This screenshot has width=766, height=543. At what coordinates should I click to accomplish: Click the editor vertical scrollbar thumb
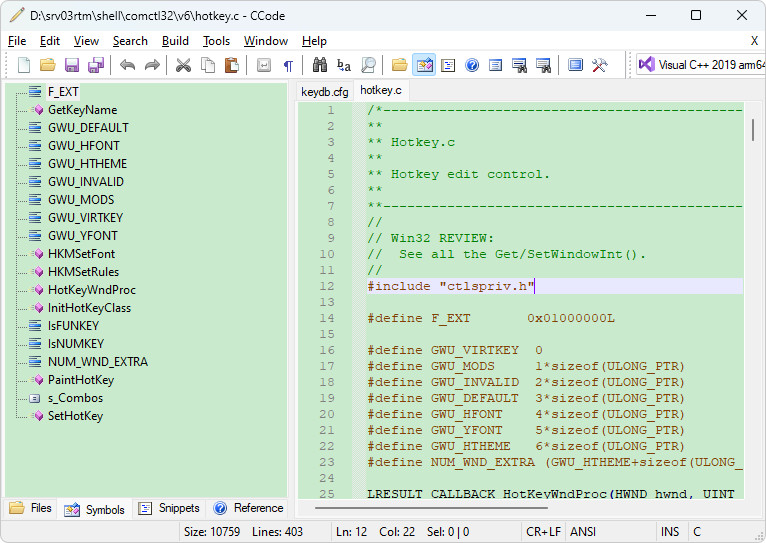tap(753, 129)
